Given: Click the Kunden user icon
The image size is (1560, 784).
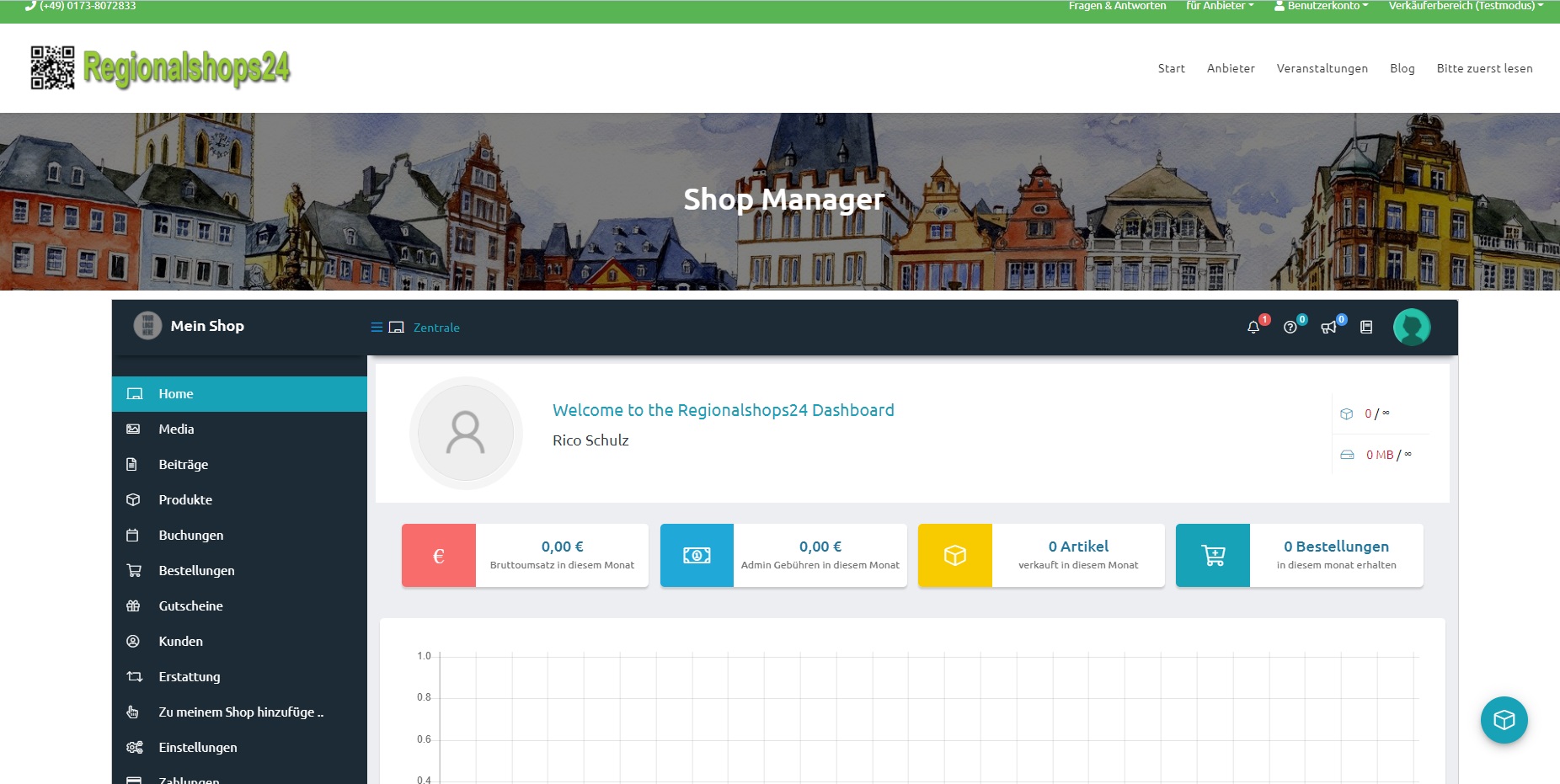Looking at the screenshot, I should 133,641.
